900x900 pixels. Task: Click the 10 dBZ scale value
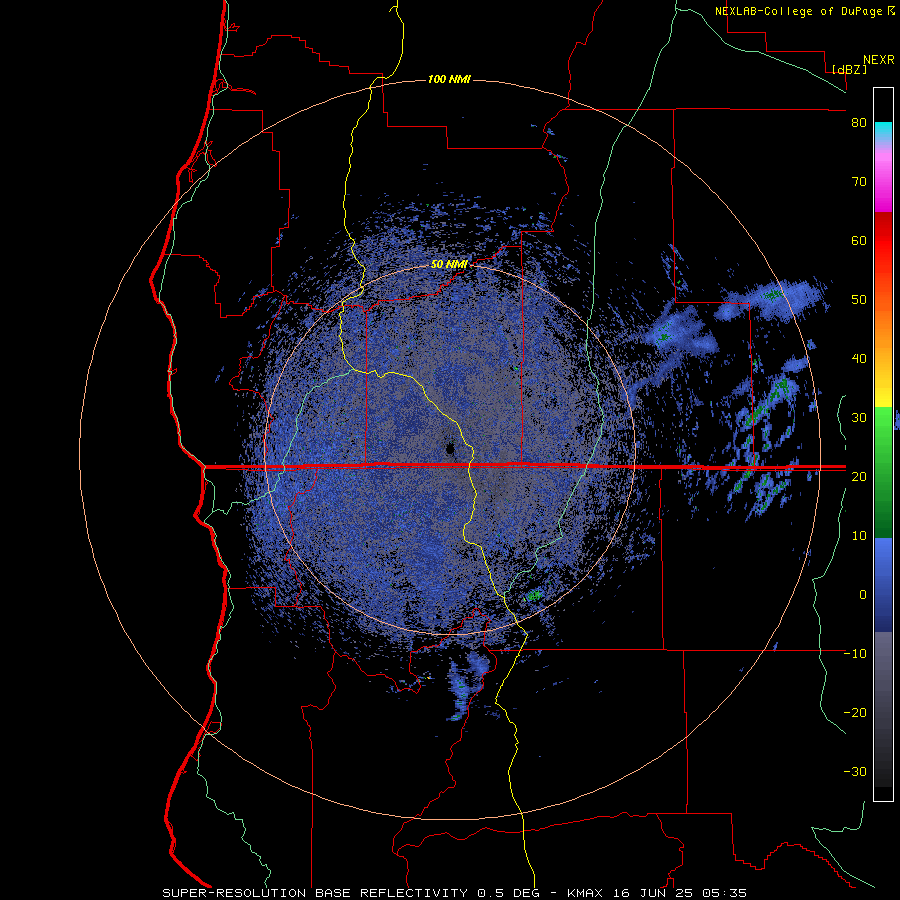click(x=859, y=536)
